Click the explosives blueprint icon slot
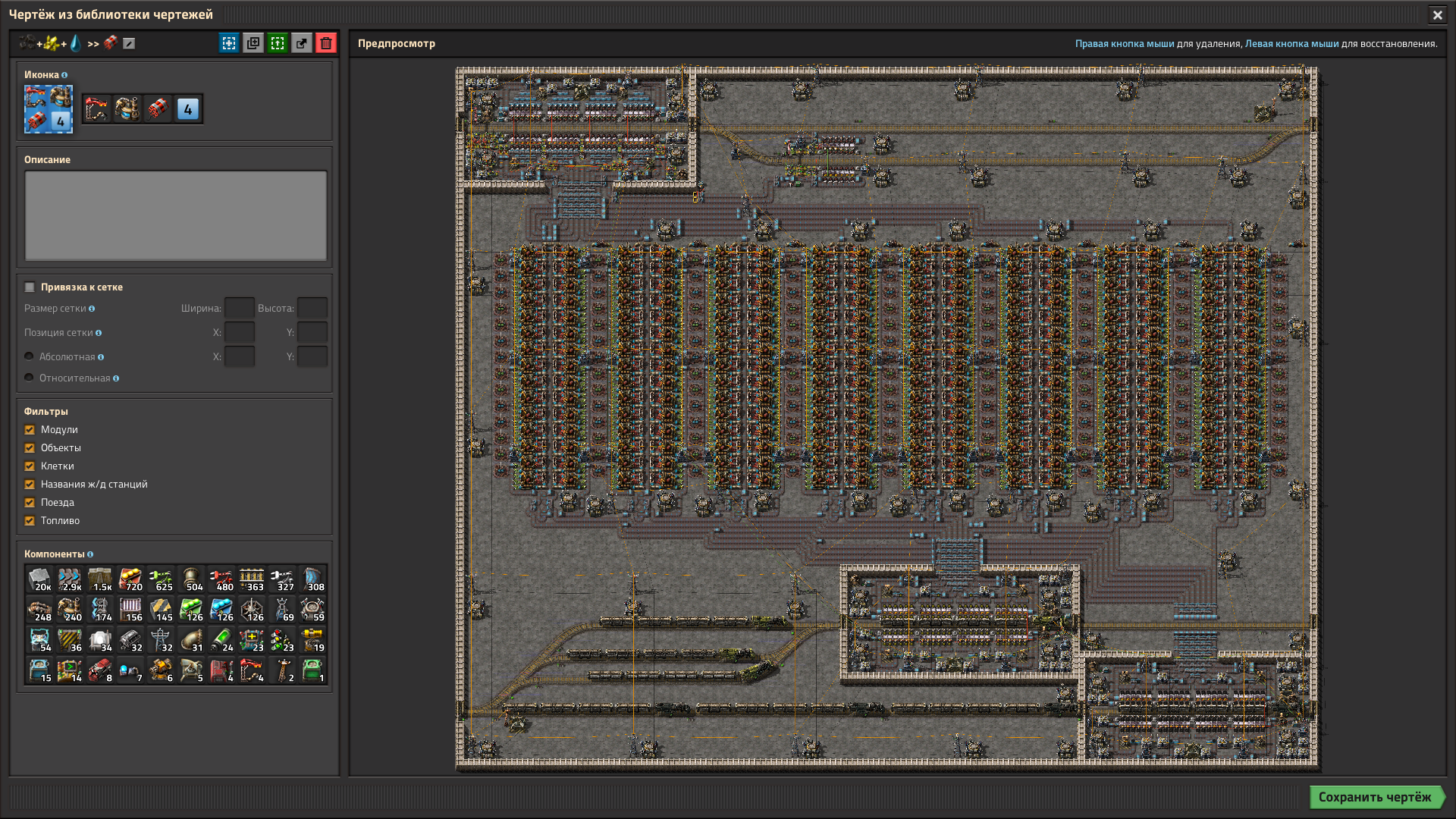 click(158, 109)
